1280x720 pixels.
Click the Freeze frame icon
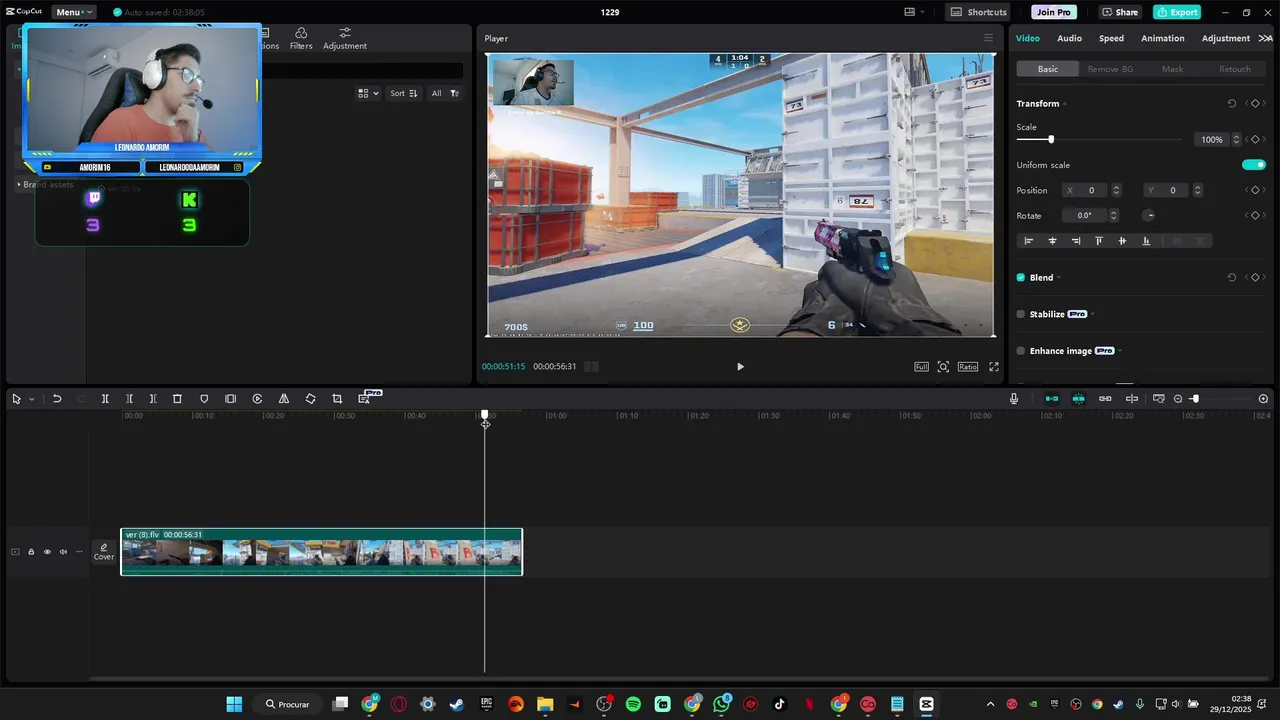click(231, 399)
